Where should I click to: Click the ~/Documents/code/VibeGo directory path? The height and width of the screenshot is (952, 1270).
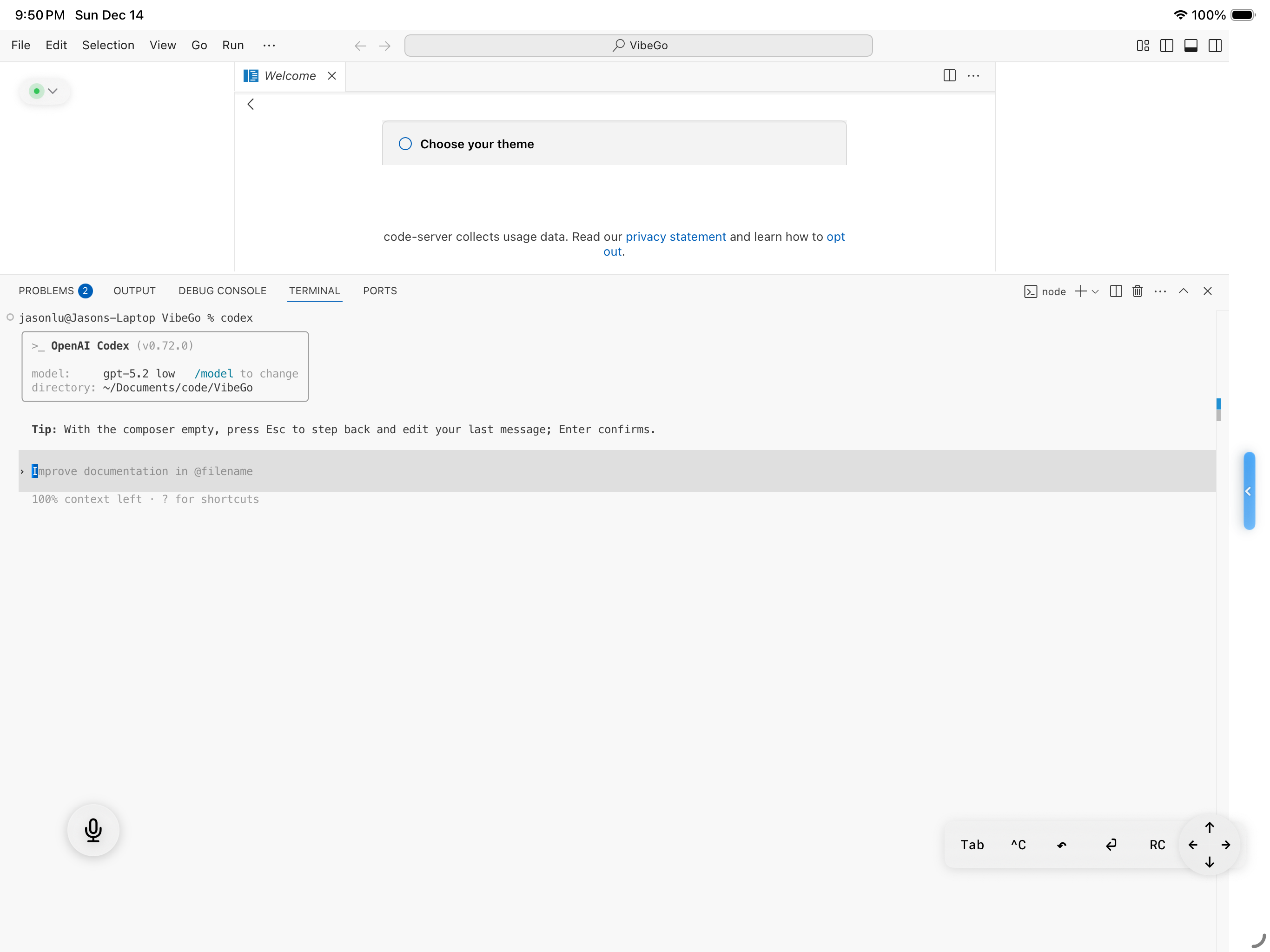pos(178,388)
